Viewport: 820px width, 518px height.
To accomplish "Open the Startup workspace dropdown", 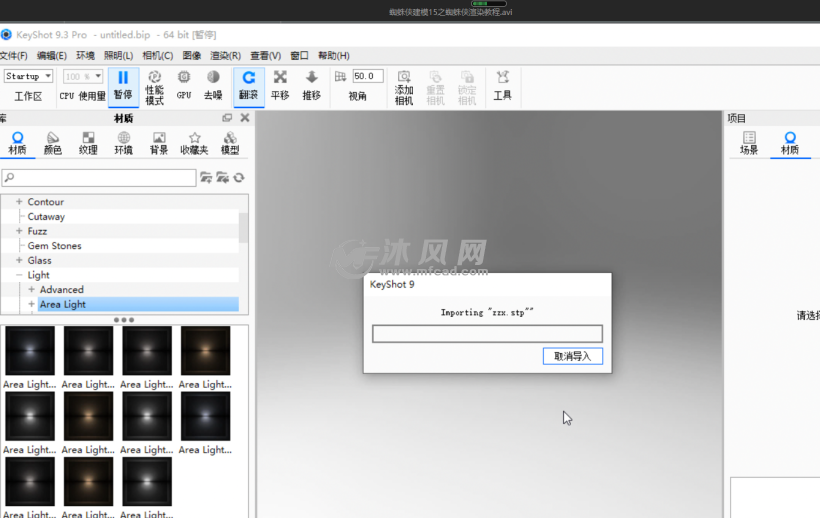I will (x=29, y=76).
